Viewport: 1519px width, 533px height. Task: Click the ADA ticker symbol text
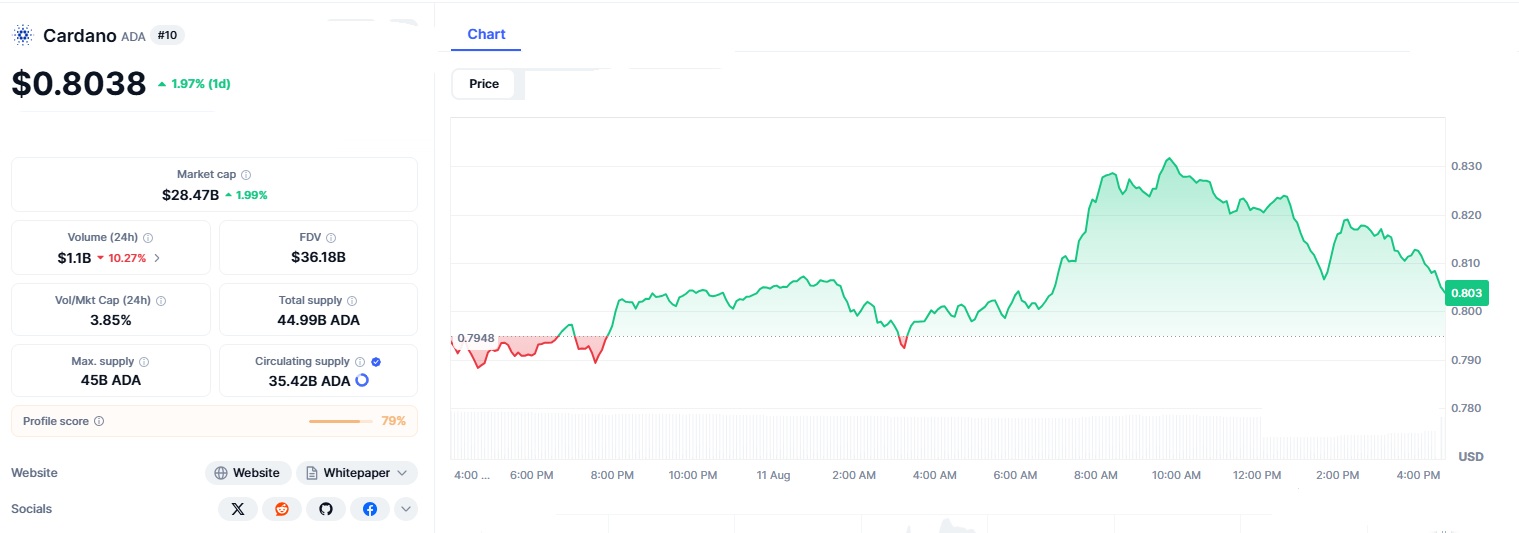[x=133, y=37]
